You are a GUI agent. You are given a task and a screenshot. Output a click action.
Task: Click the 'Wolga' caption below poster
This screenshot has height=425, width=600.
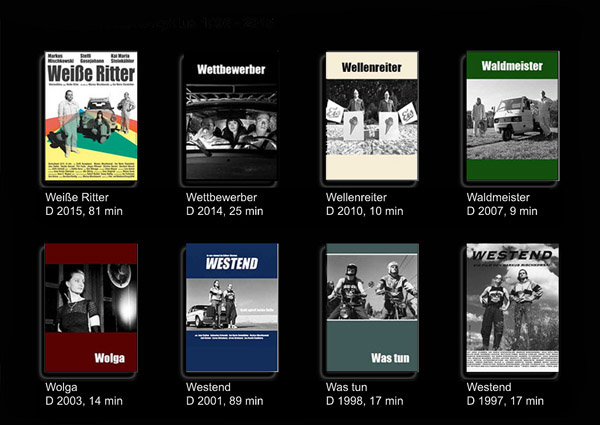(x=61, y=387)
